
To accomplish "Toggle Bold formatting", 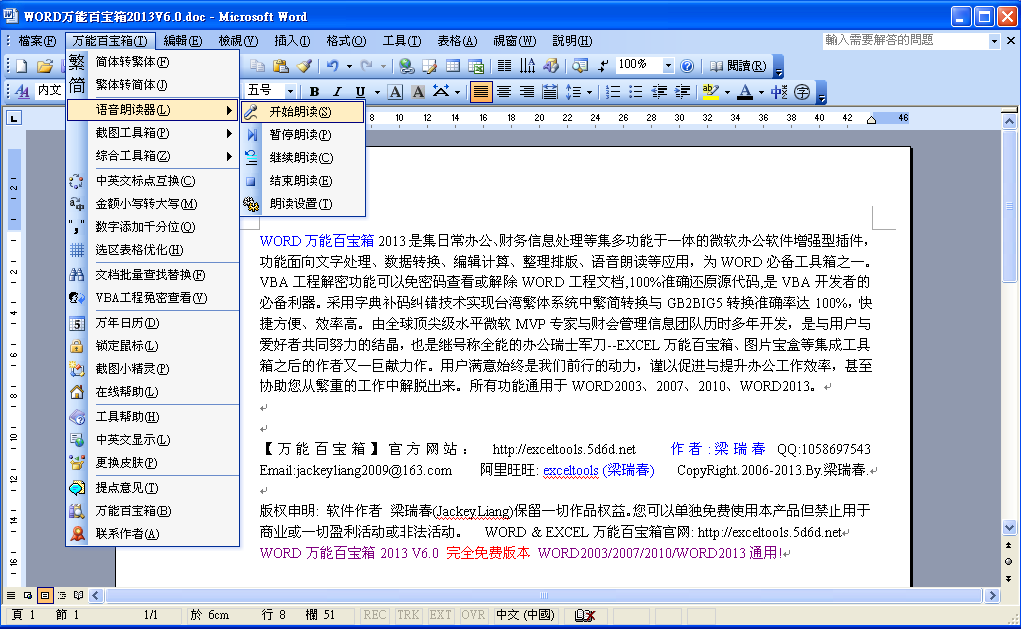I will 315,92.
